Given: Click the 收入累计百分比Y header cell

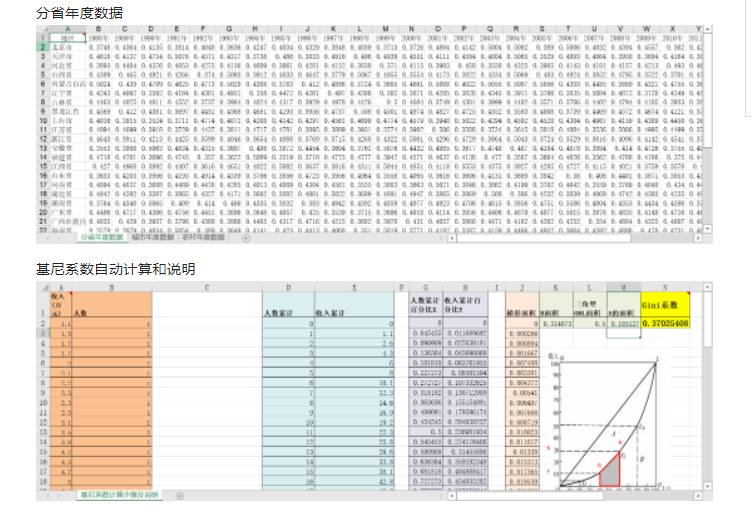Looking at the screenshot, I should pyautogui.click(x=465, y=304).
